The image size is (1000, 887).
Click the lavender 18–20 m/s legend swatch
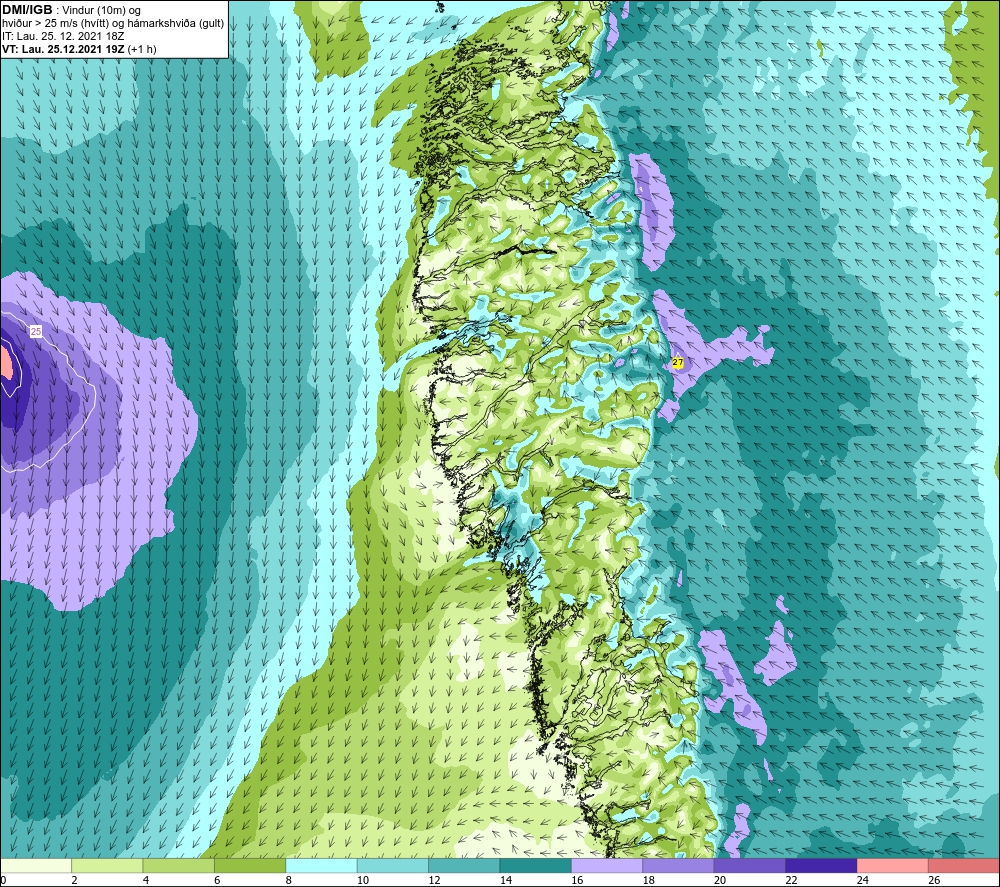(x=679, y=865)
